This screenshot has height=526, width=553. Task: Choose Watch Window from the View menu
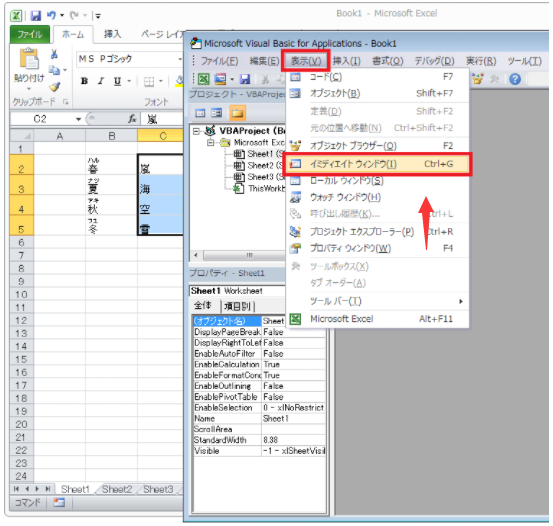click(x=377, y=197)
